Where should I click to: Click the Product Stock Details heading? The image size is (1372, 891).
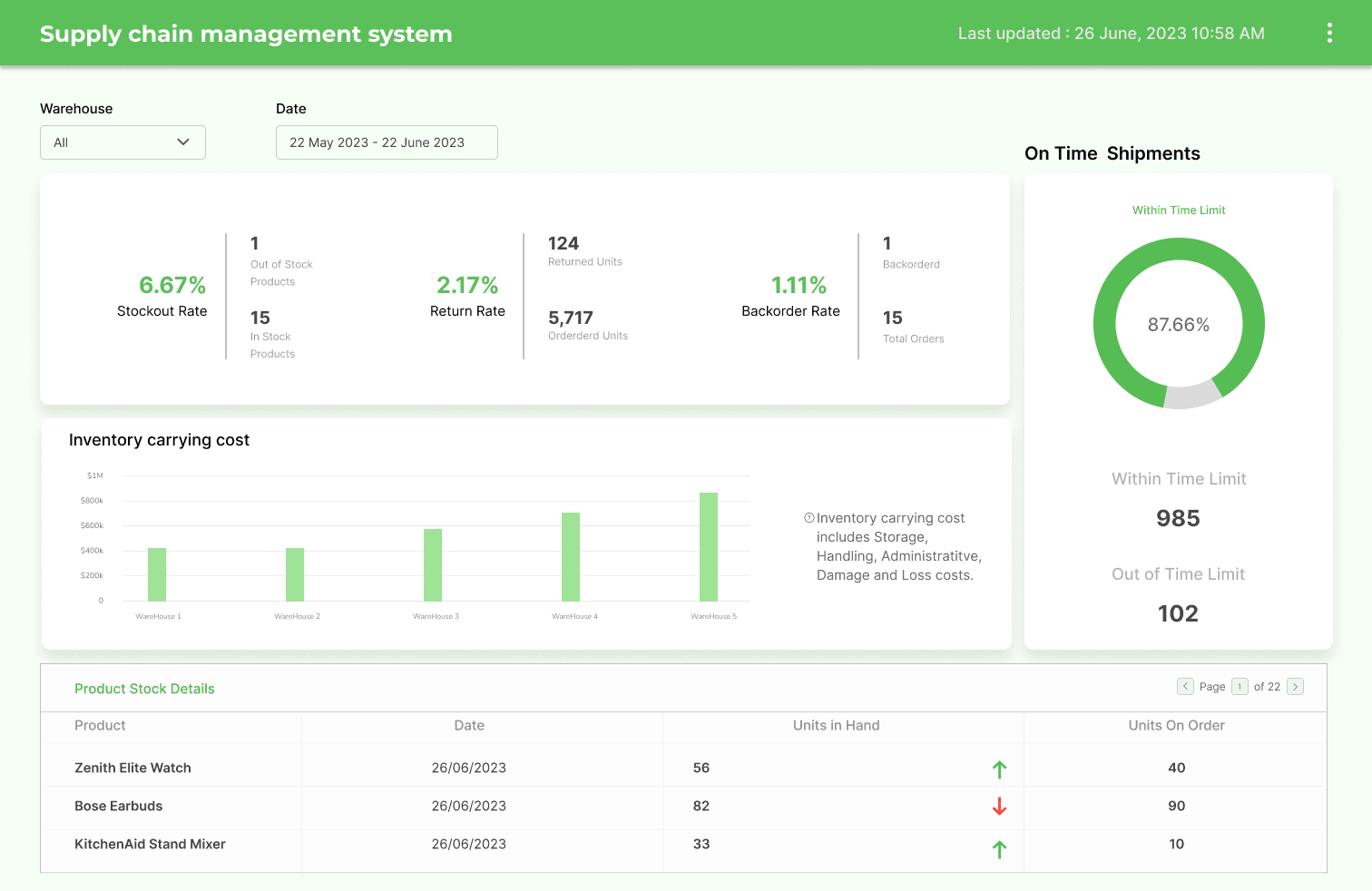pos(144,689)
